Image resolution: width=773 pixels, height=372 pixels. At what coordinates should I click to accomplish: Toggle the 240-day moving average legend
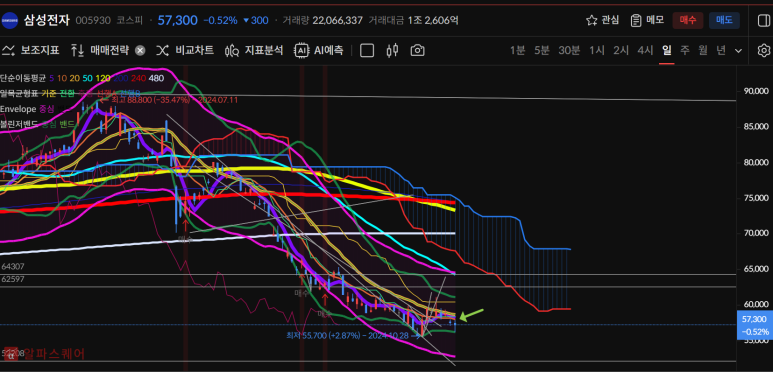(139, 78)
